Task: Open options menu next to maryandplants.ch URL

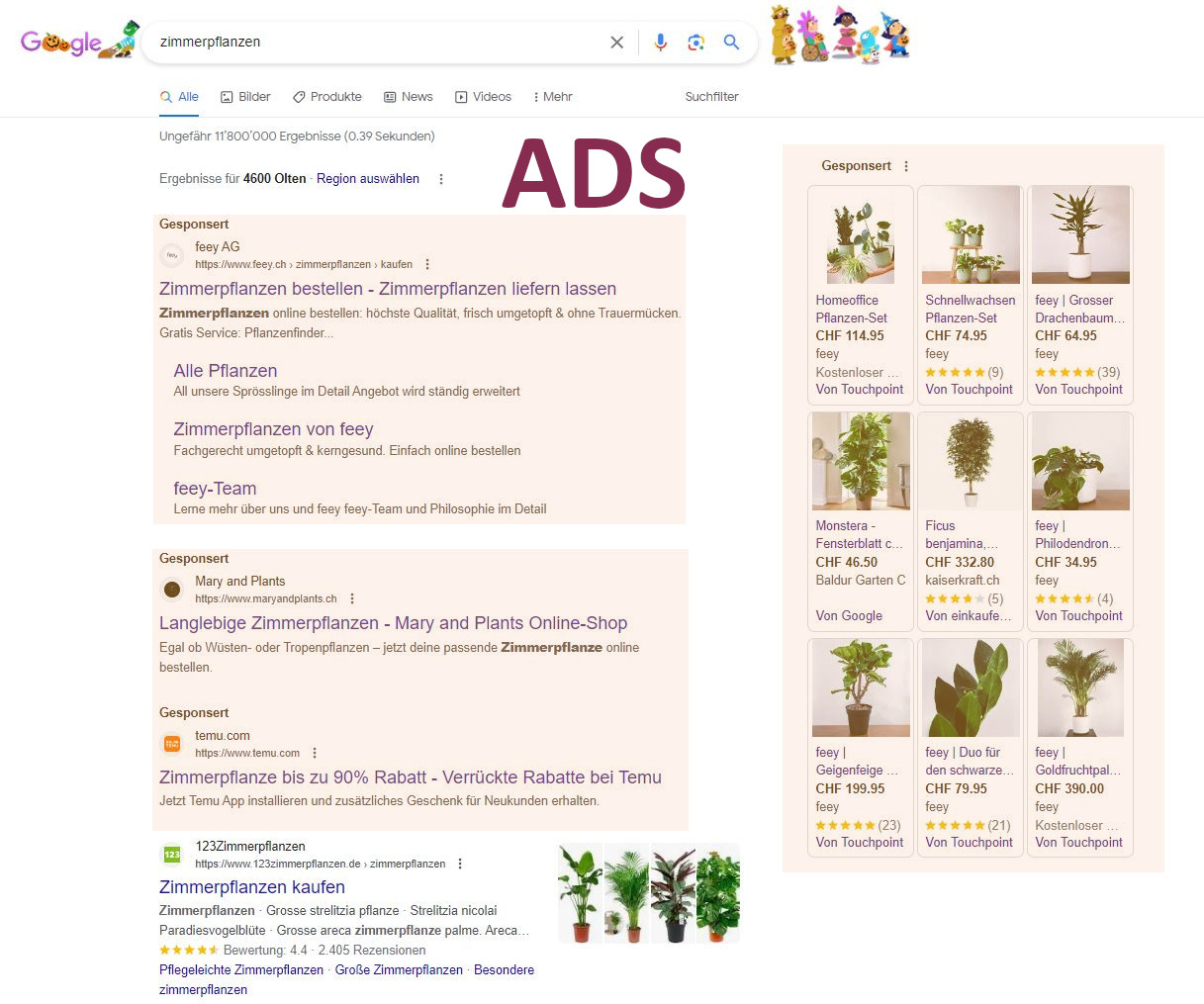Action: coord(352,598)
